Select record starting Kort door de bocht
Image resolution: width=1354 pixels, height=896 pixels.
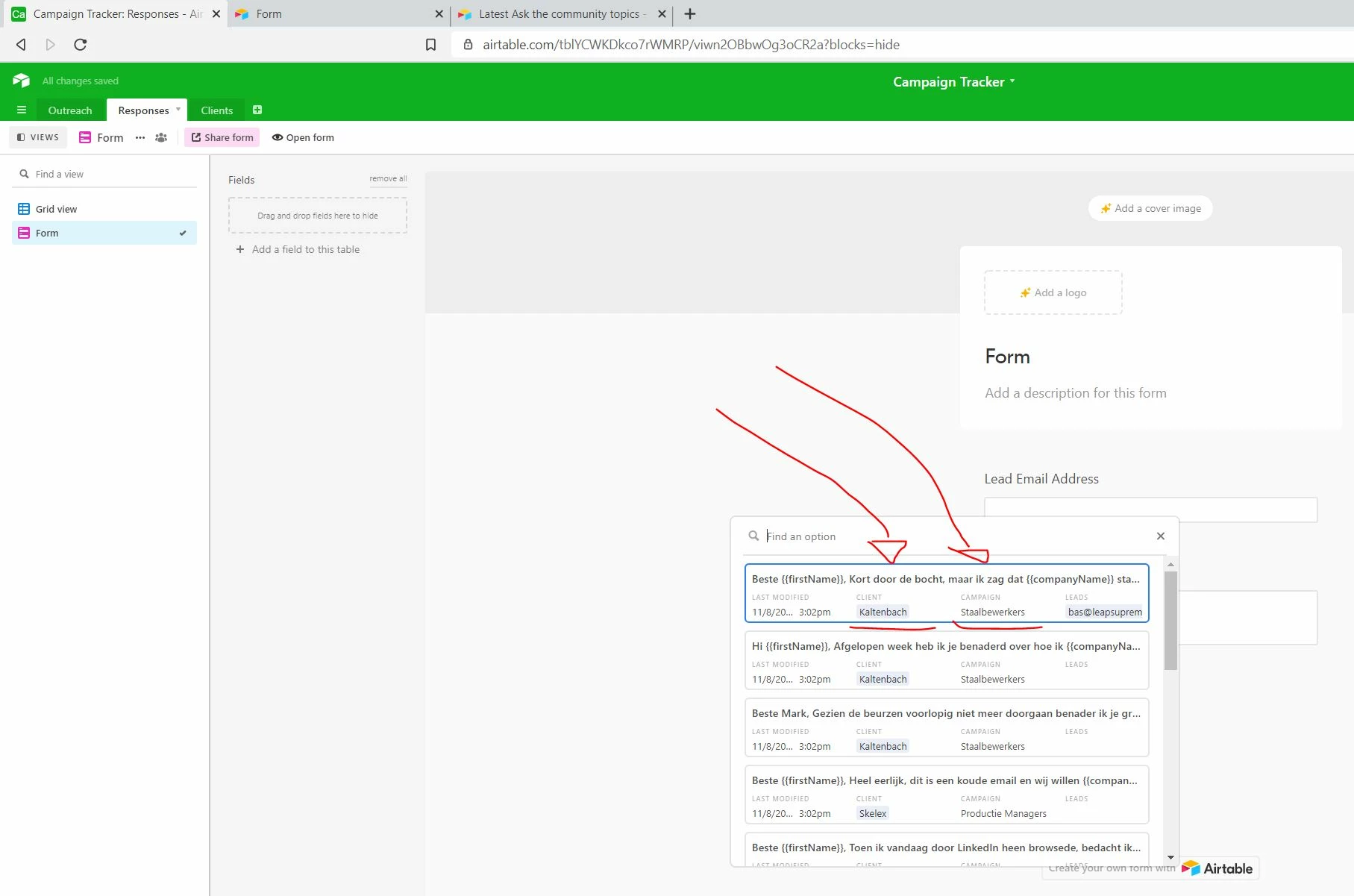click(x=947, y=593)
